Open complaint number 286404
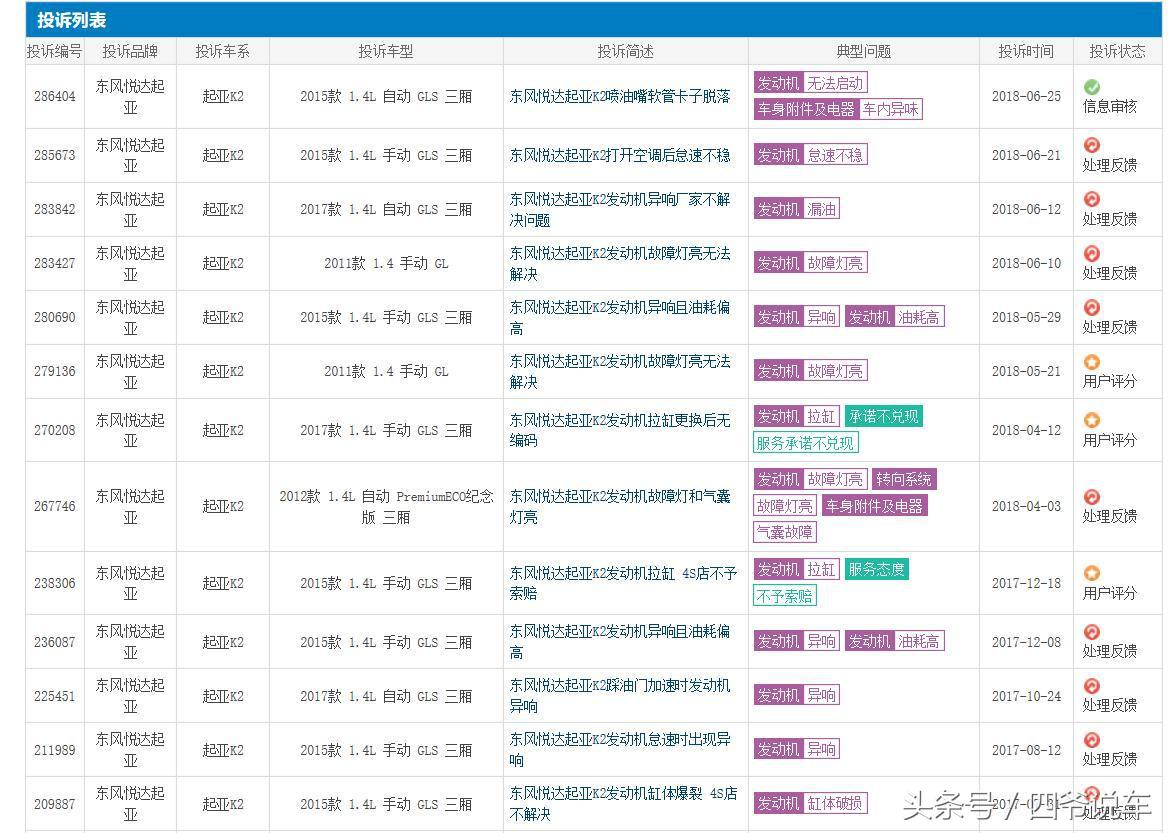This screenshot has height=833, width=1172. coord(55,96)
